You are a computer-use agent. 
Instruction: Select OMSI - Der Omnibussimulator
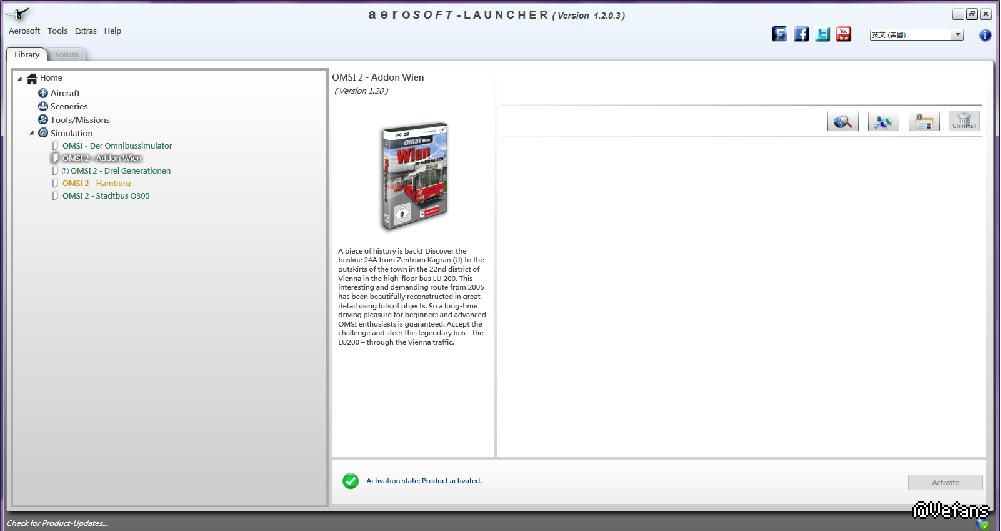117,146
